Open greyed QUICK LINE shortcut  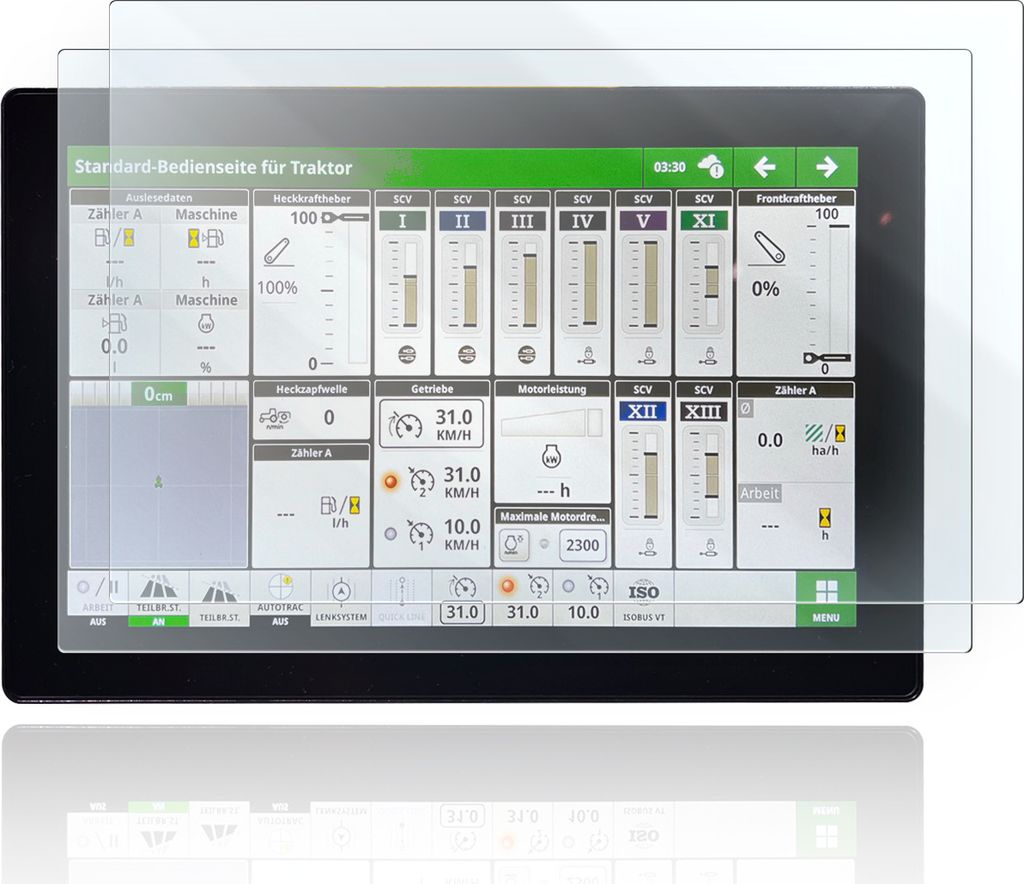402,599
